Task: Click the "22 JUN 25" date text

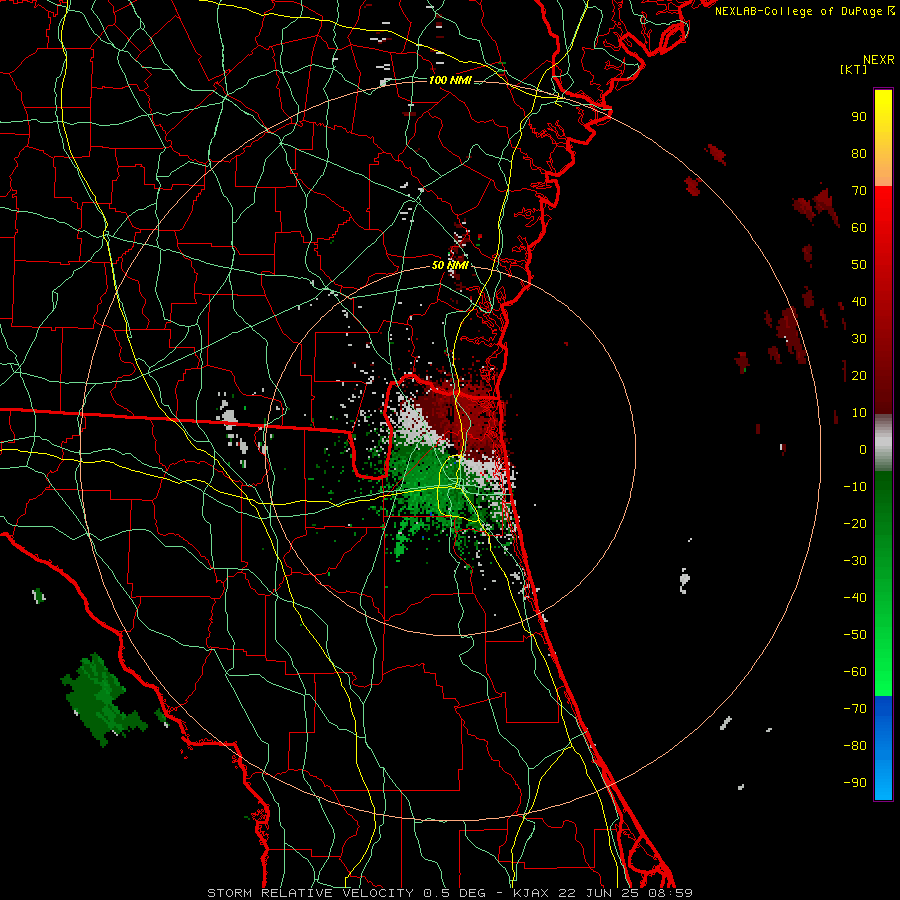Action: [599, 893]
